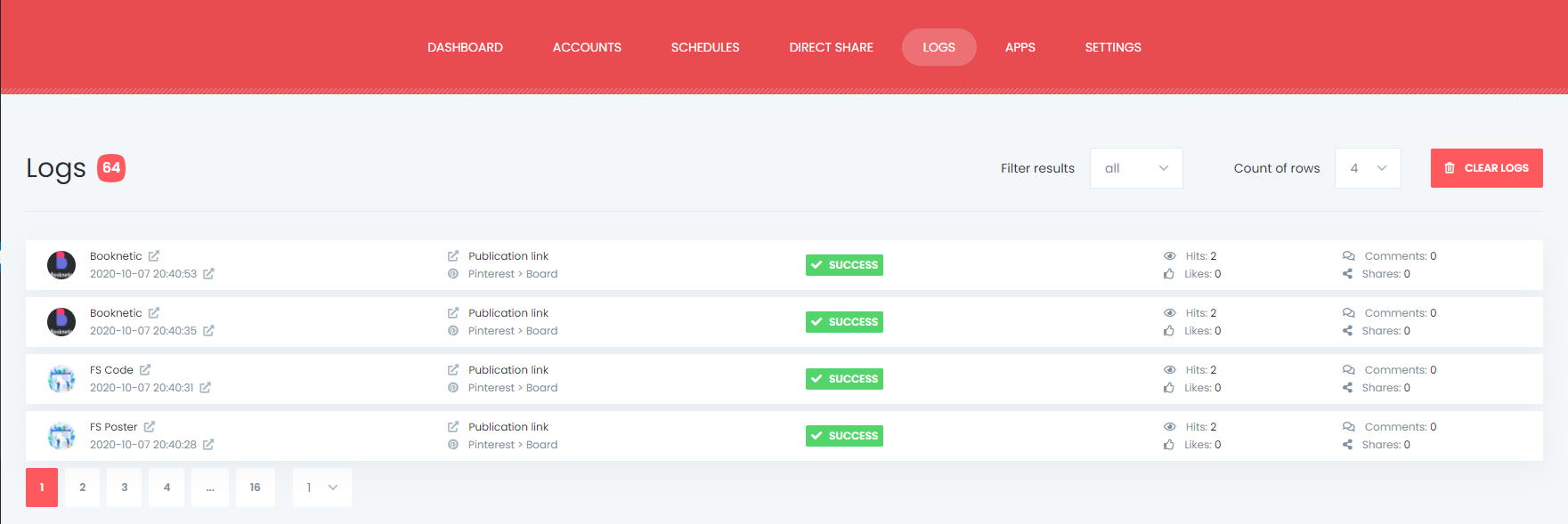Viewport: 1568px width, 524px height.
Task: Click the Hits eye icon in FS Code row
Action: click(x=1170, y=369)
